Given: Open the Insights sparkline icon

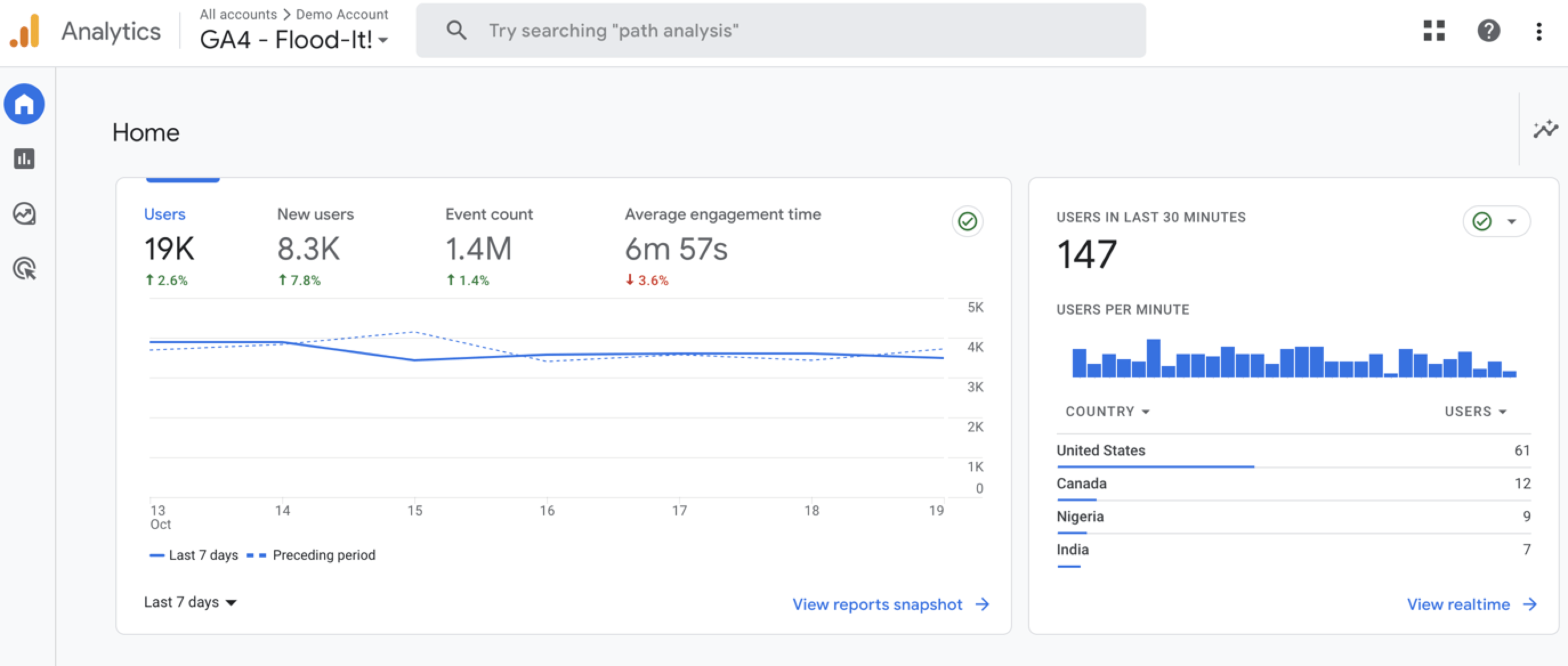Looking at the screenshot, I should click(1545, 128).
